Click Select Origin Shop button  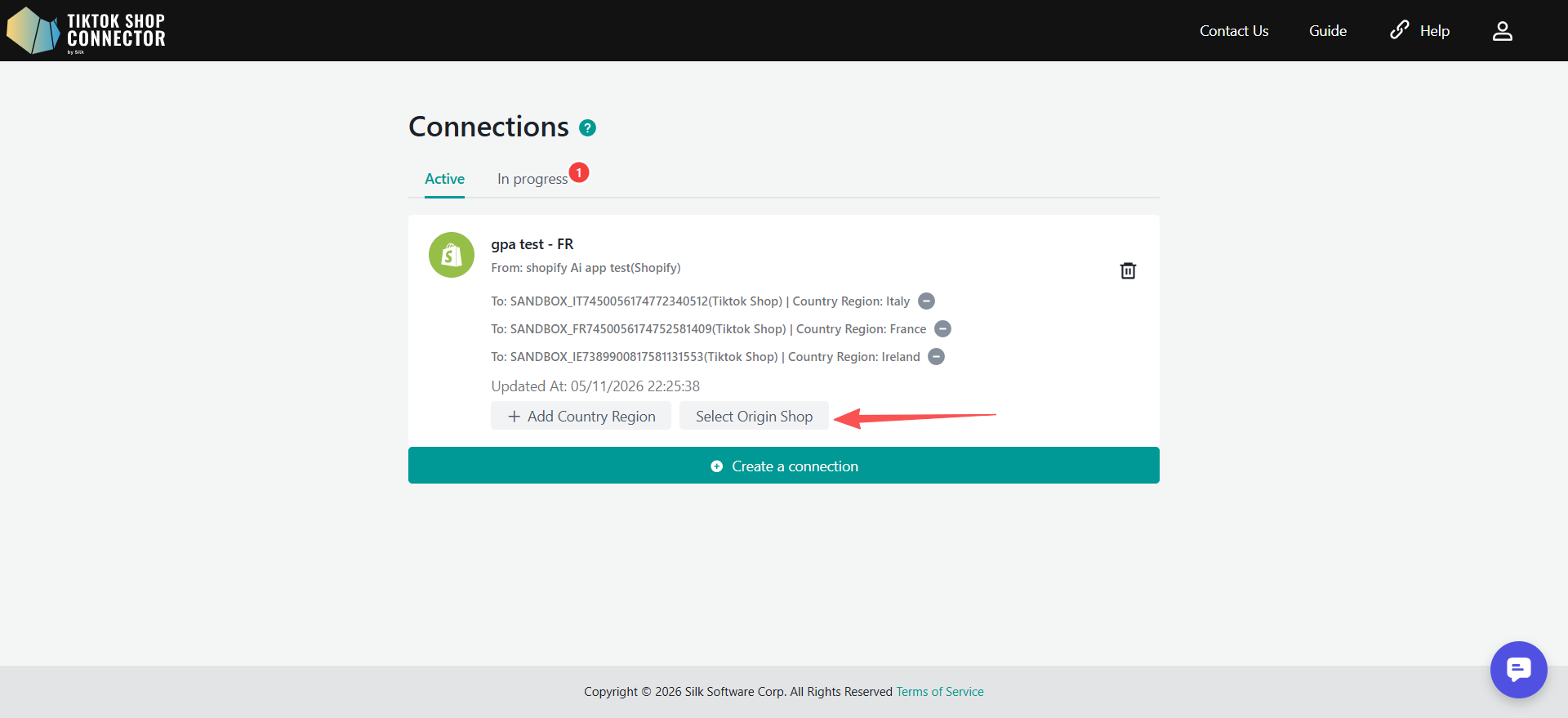754,416
